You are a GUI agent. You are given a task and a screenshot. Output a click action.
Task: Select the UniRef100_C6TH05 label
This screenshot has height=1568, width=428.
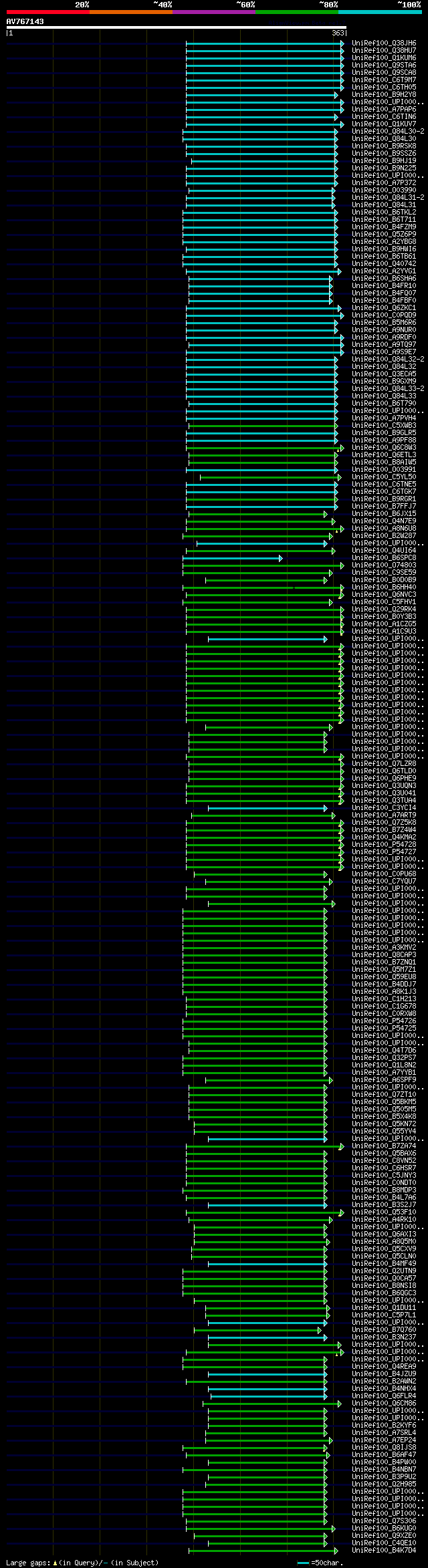(x=384, y=88)
